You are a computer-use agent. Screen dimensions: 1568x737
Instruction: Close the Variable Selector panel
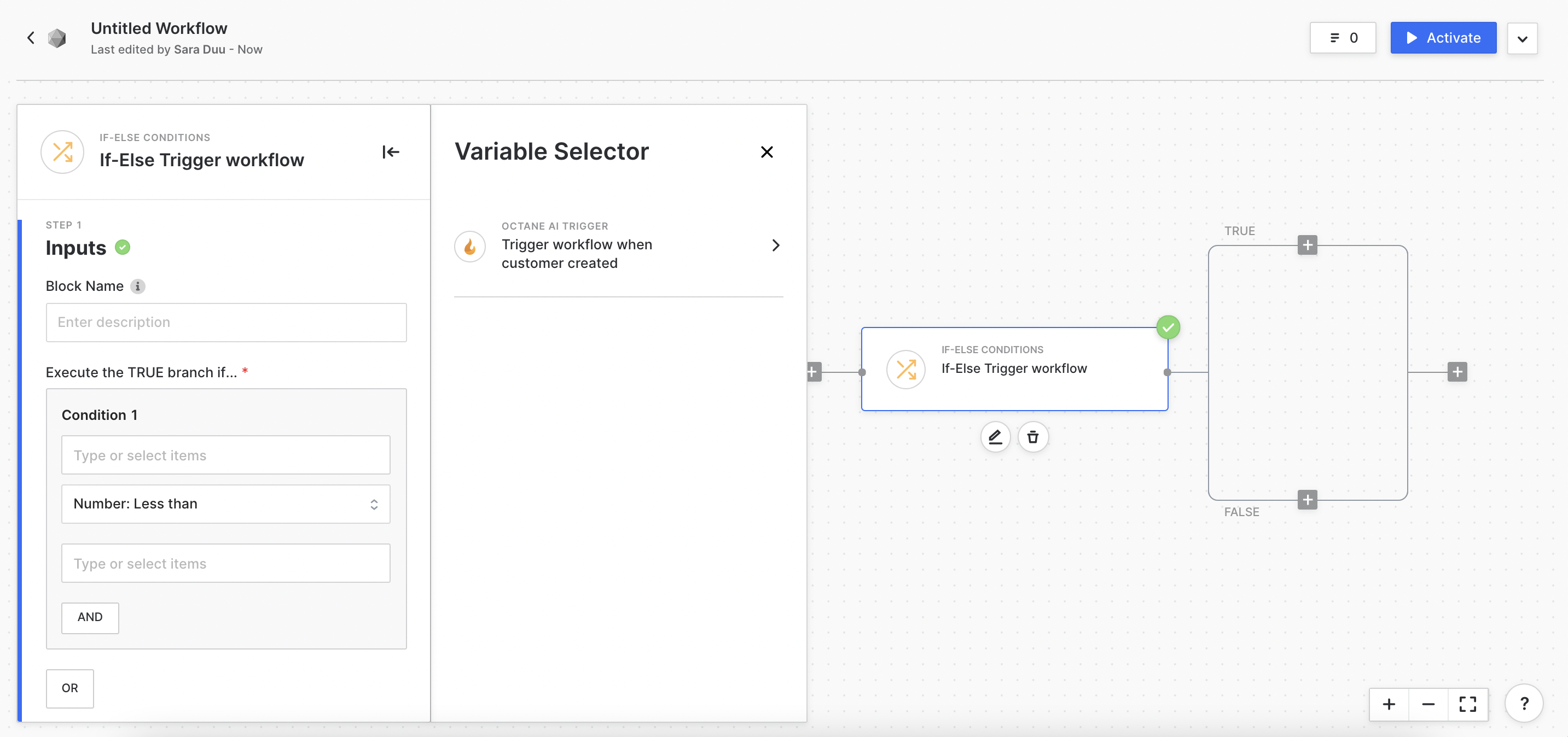766,152
